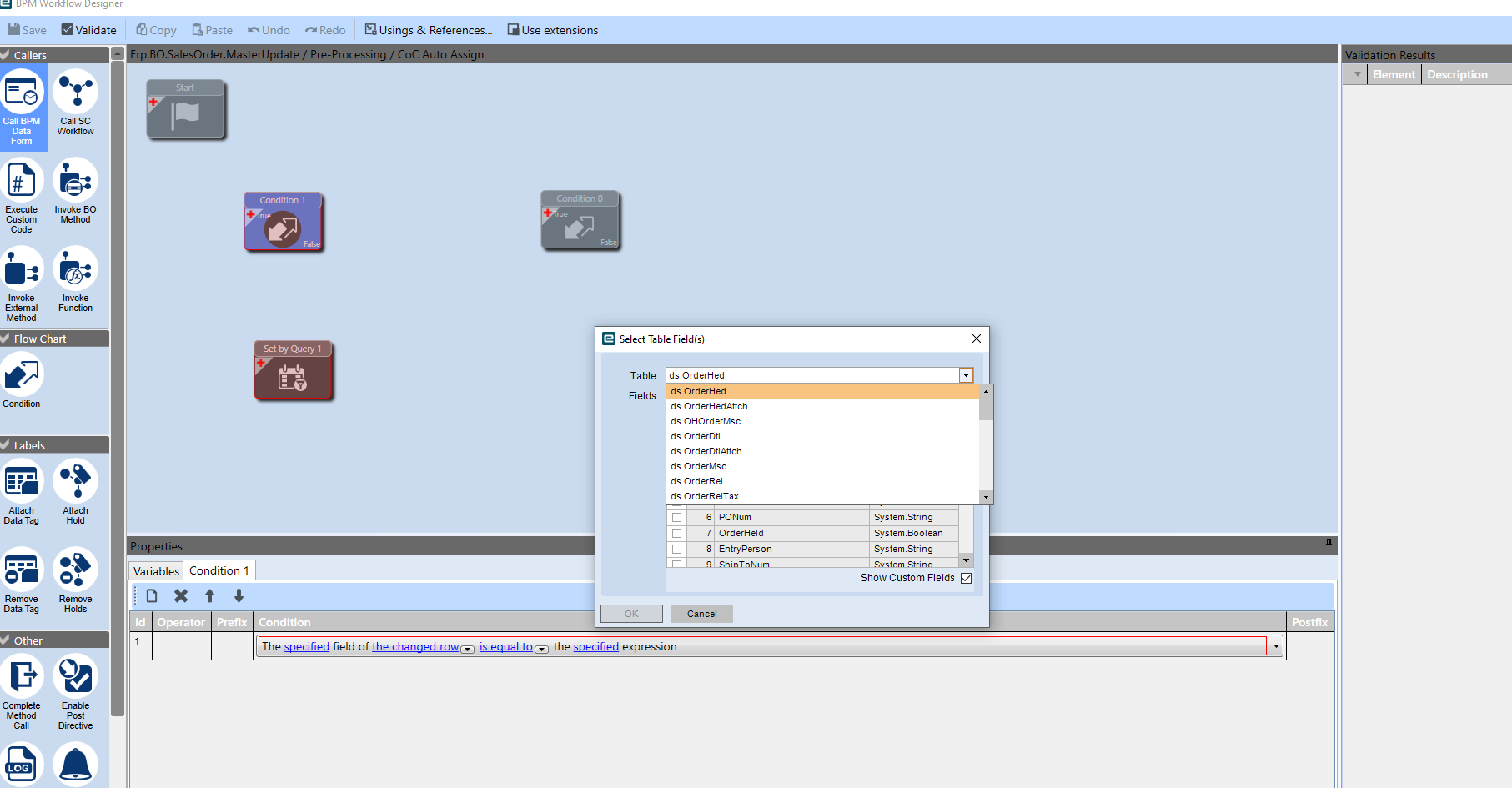Select the Set by Query 1 node

coord(293,371)
